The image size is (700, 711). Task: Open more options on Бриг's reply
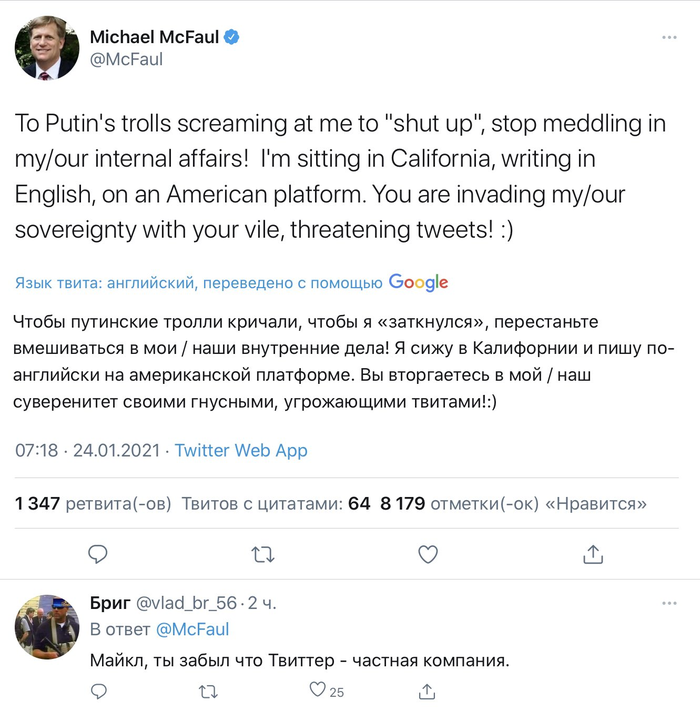click(x=669, y=603)
